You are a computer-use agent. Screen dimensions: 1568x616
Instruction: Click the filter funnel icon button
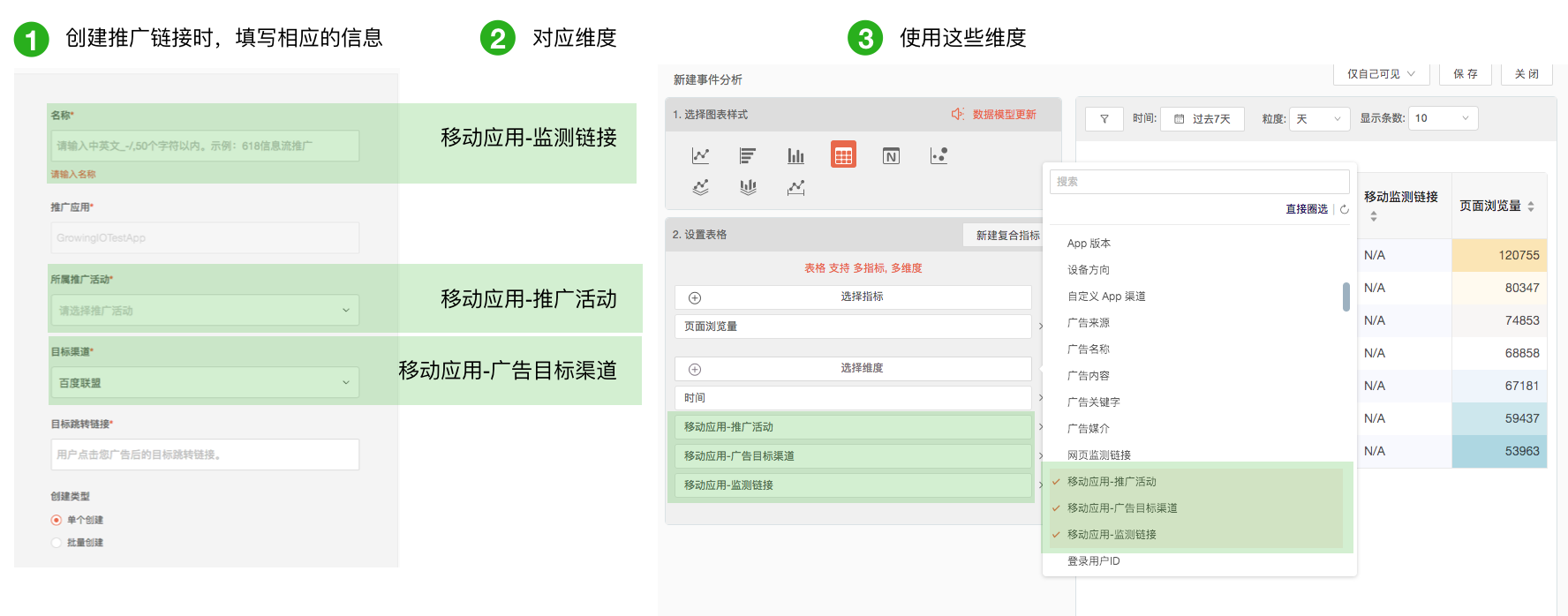pos(1104,119)
